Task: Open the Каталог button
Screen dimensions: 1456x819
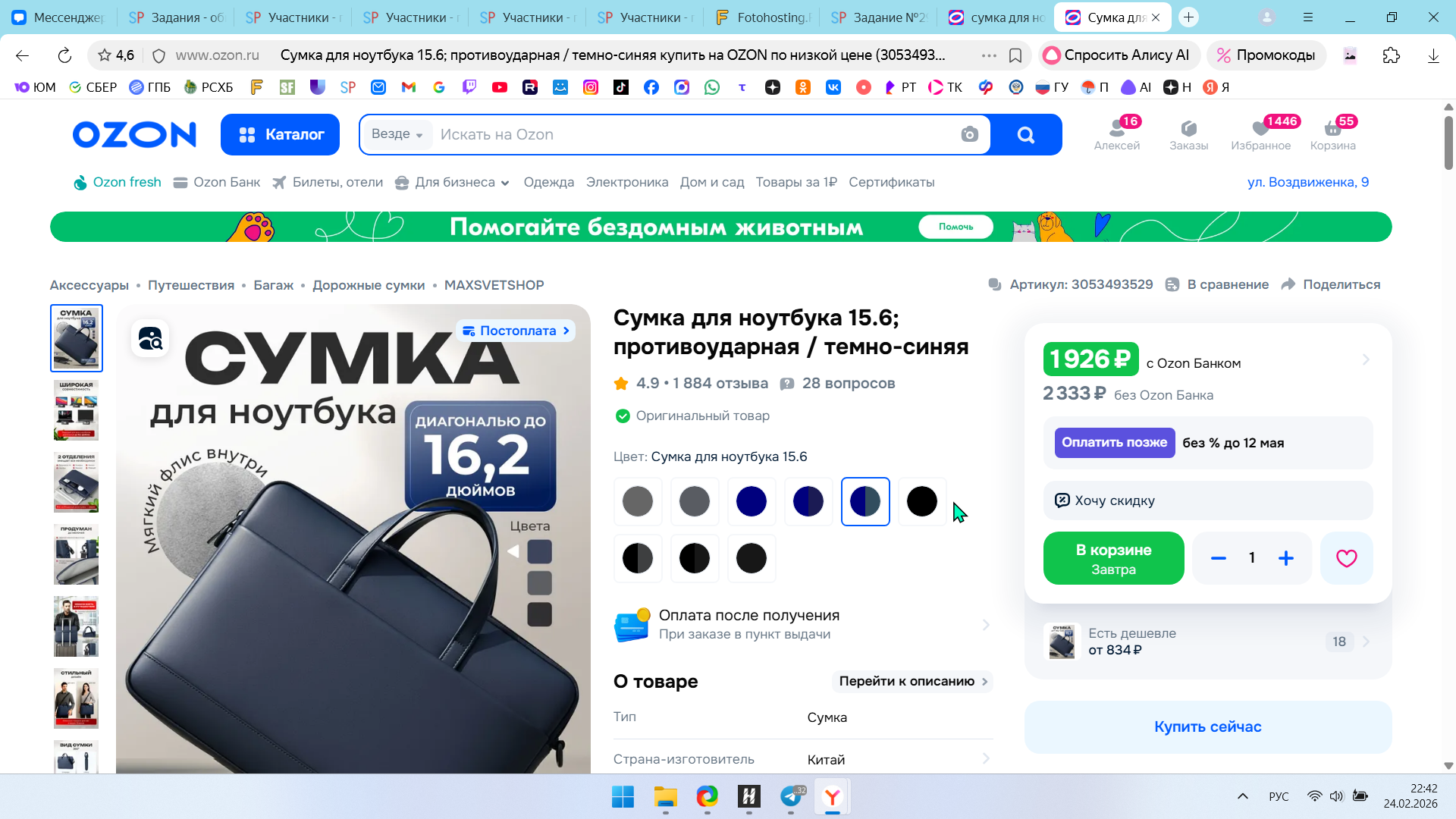Action: pyautogui.click(x=280, y=134)
